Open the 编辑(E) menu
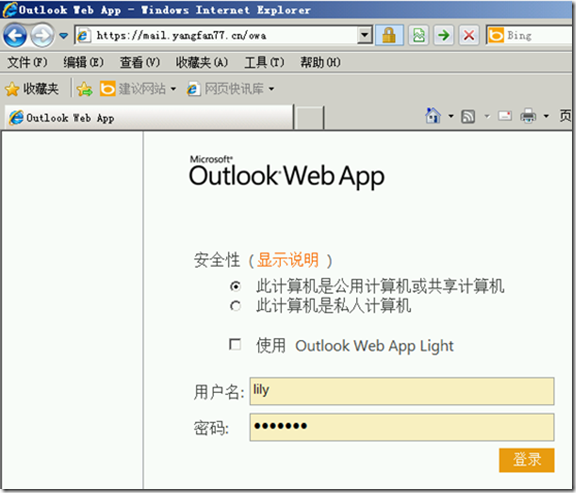This screenshot has height=493, width=576. (83, 62)
